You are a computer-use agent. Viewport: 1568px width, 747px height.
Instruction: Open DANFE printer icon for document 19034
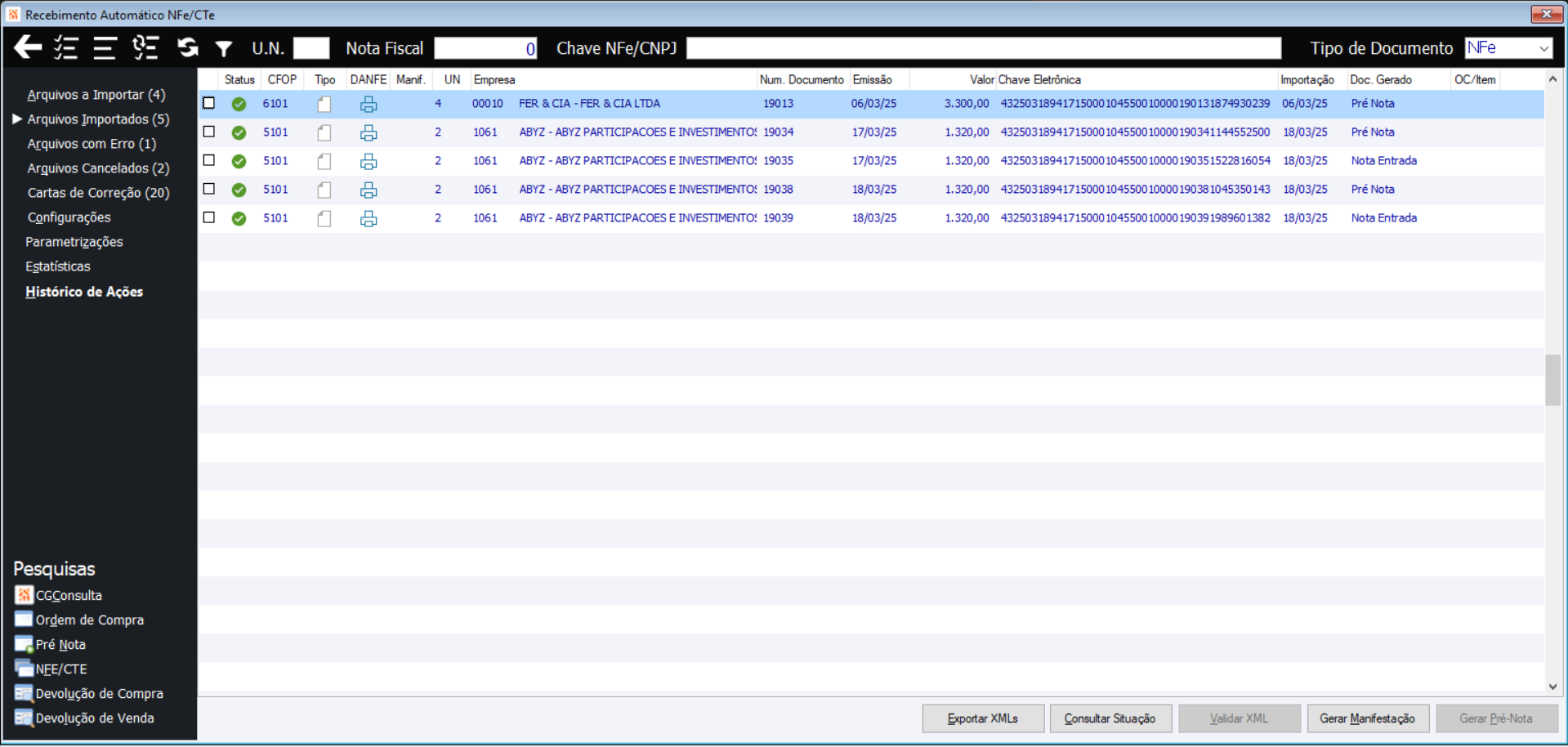point(369,132)
